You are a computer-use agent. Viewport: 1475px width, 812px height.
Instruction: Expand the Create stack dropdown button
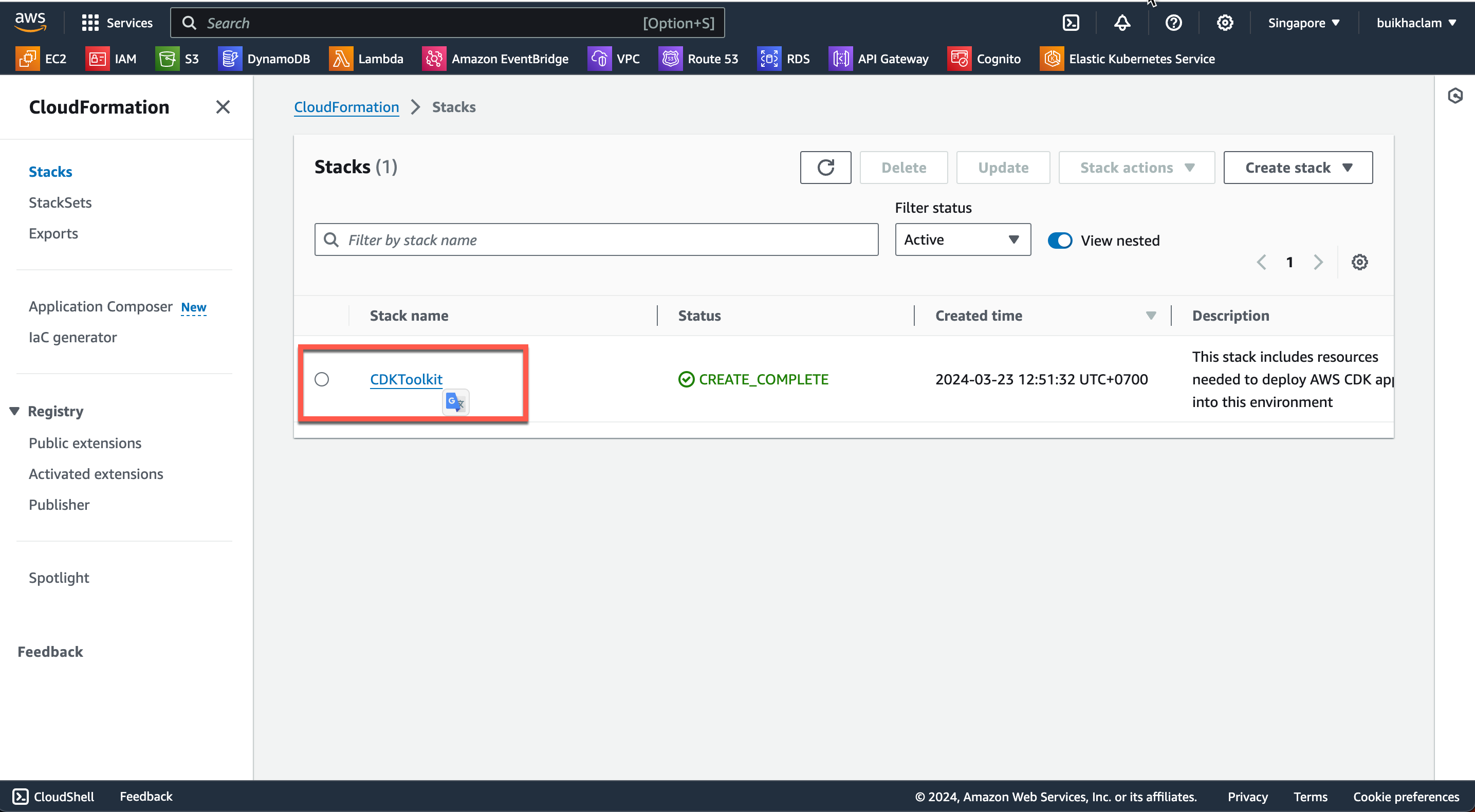click(x=1298, y=167)
